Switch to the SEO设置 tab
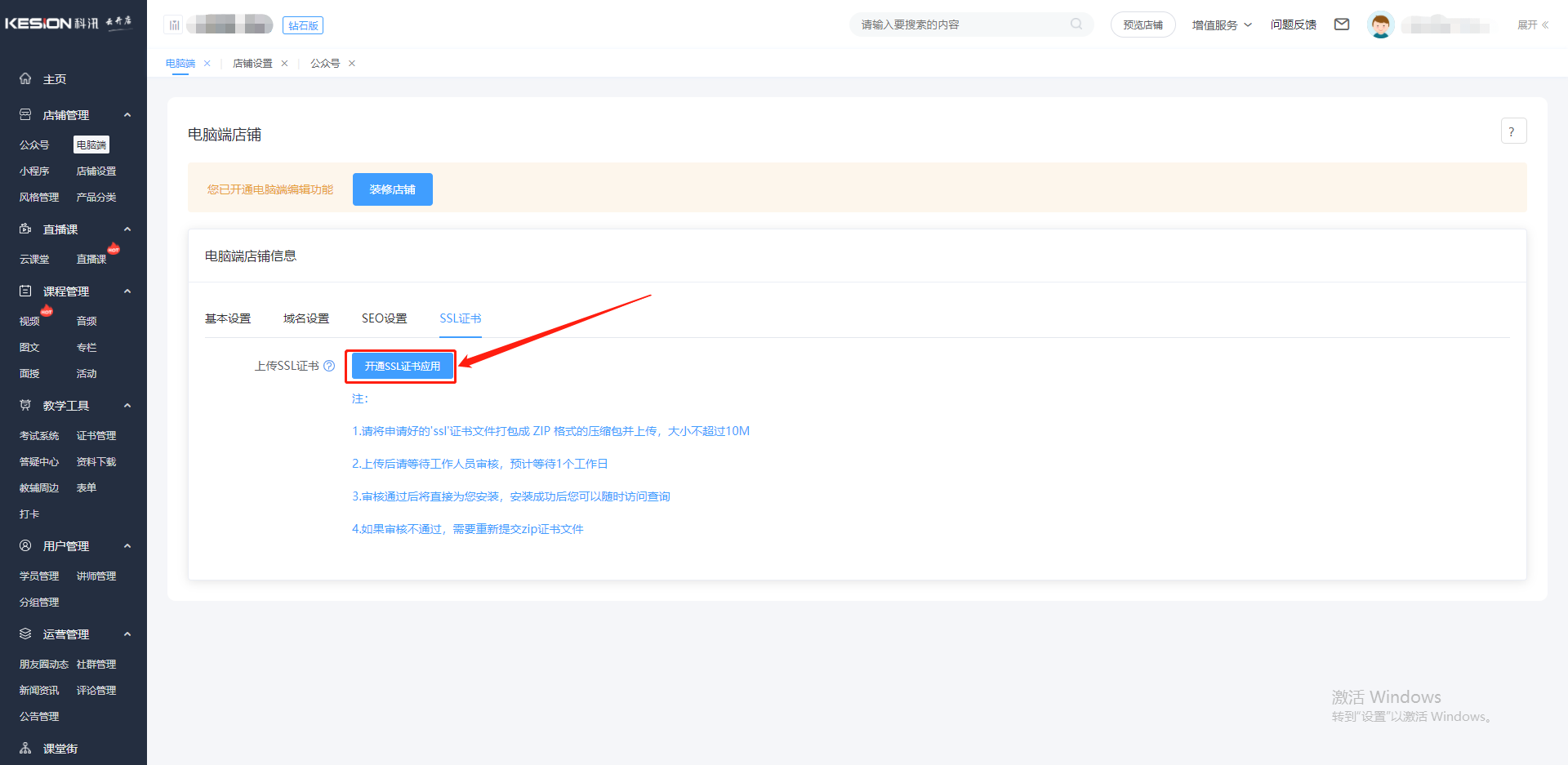 tap(384, 318)
